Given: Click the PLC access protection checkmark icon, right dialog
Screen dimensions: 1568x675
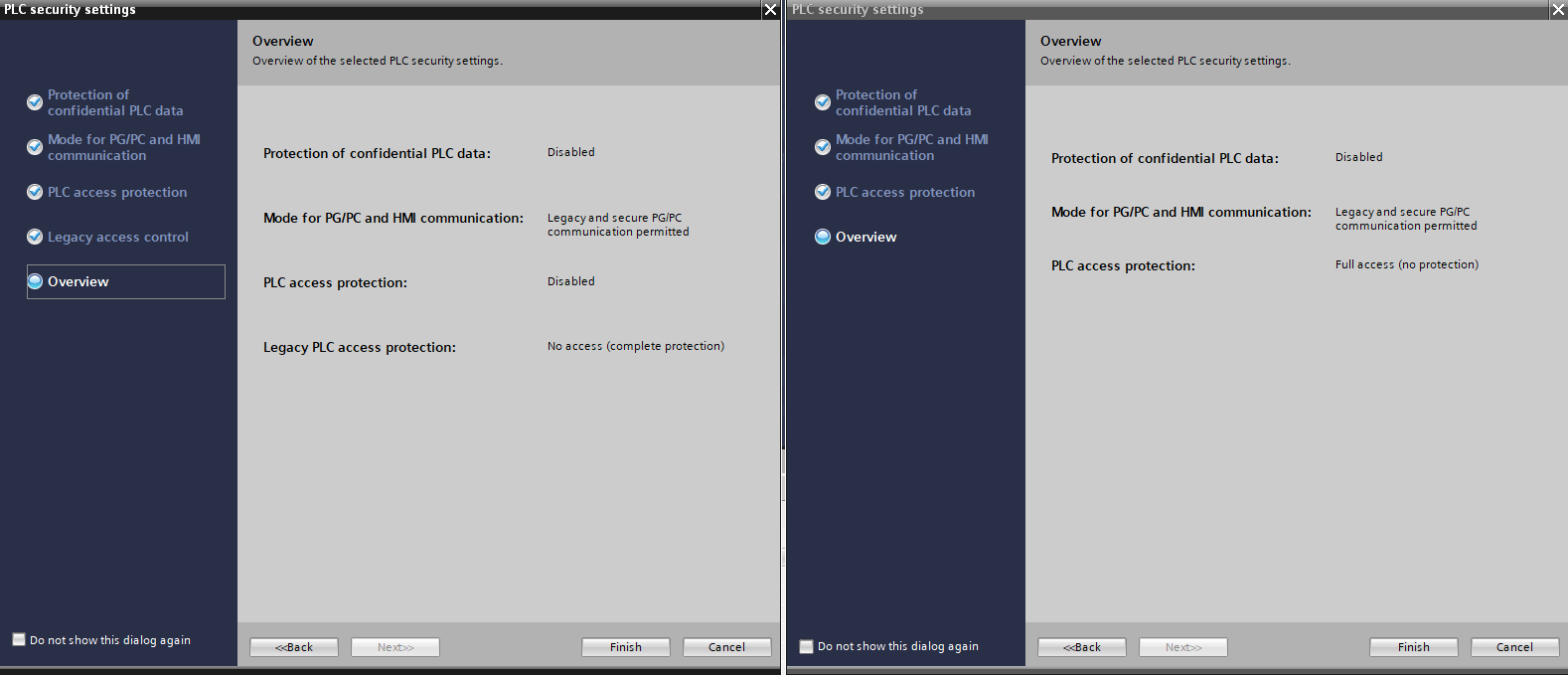Looking at the screenshot, I should [823, 192].
